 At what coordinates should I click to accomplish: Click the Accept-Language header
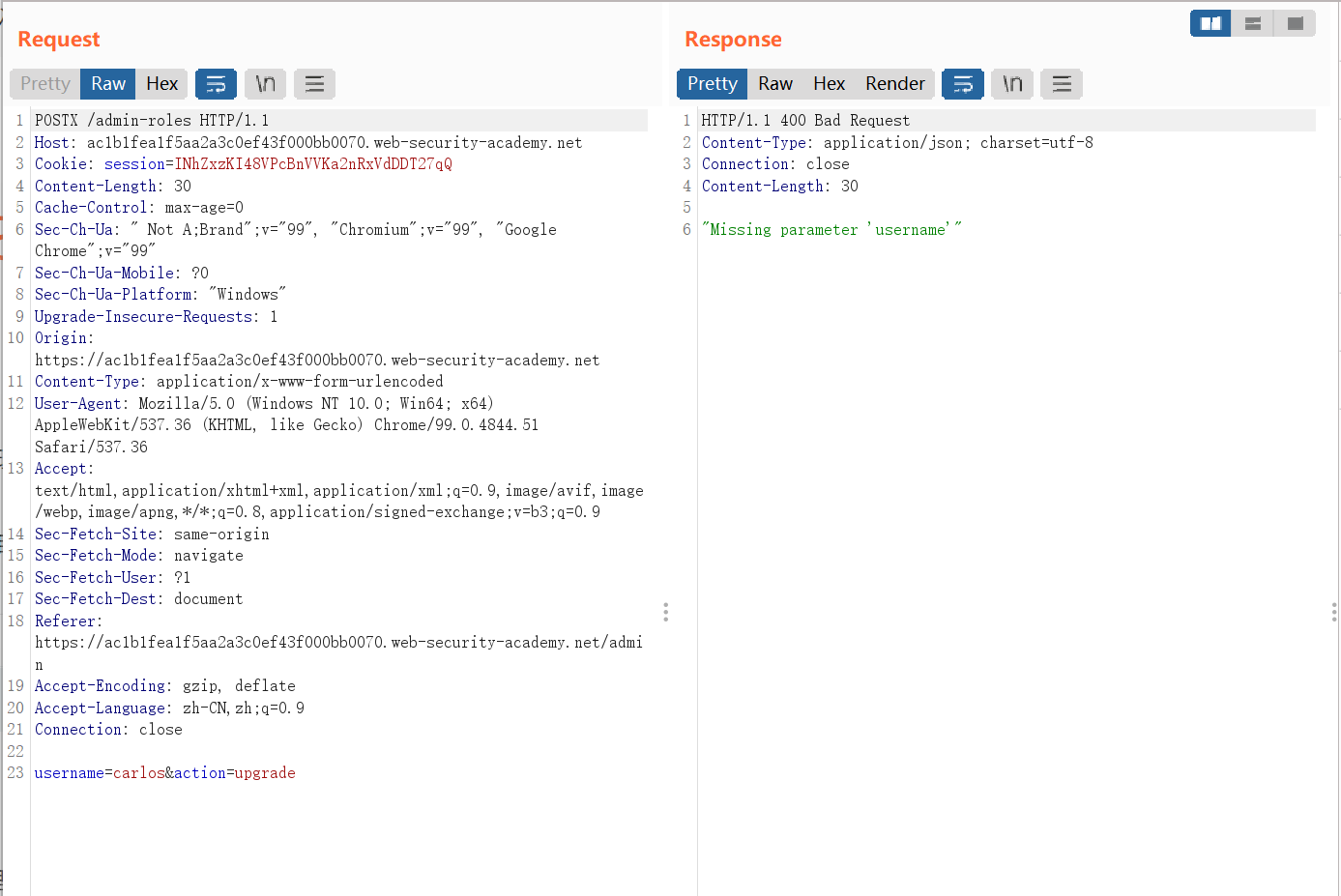(x=169, y=708)
